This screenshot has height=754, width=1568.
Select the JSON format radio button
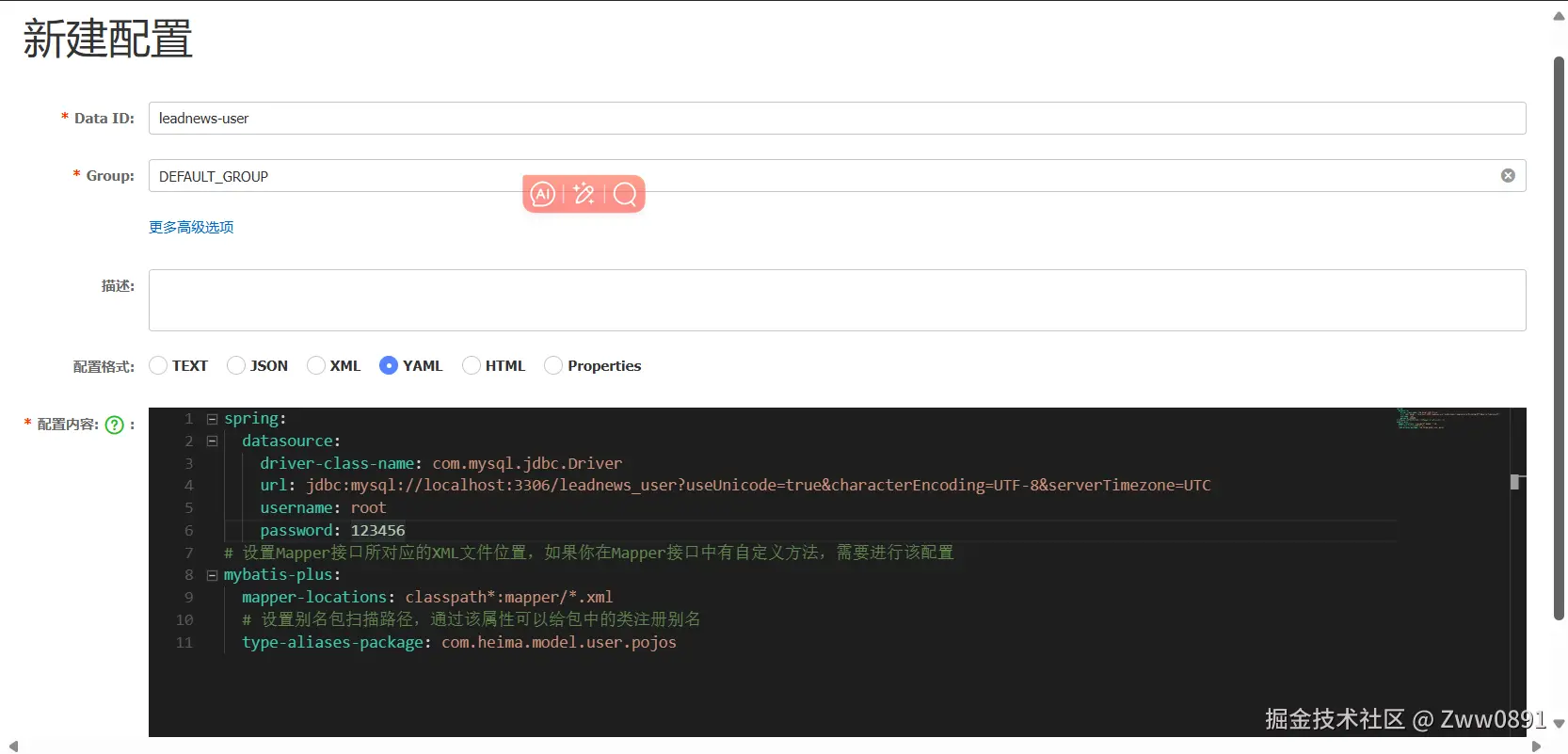tap(236, 365)
